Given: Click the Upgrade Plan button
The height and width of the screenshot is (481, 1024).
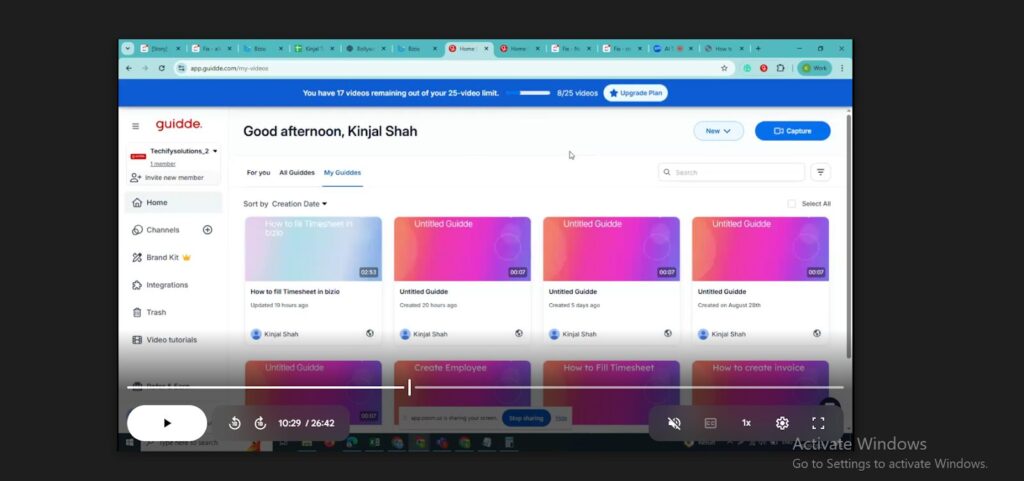Looking at the screenshot, I should tap(635, 93).
